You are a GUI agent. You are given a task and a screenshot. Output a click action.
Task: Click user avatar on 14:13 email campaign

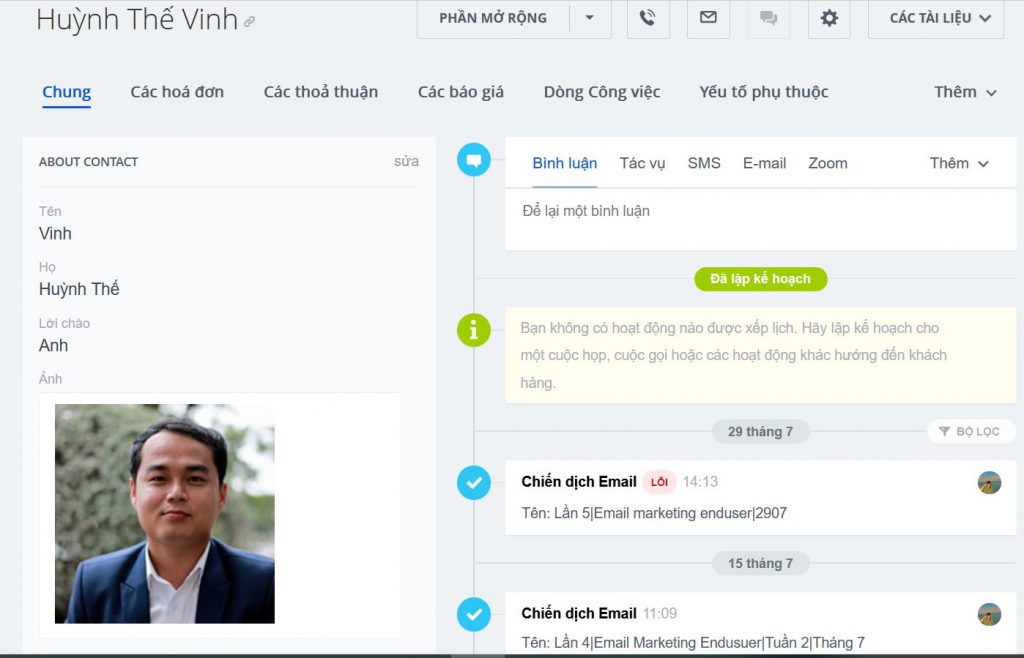(x=989, y=483)
